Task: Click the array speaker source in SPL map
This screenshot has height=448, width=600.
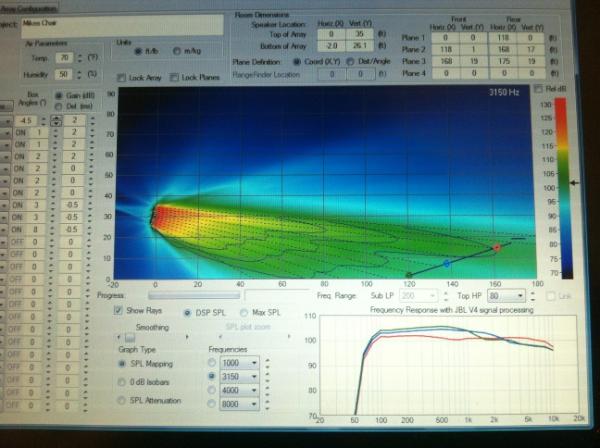Action: (x=153, y=217)
